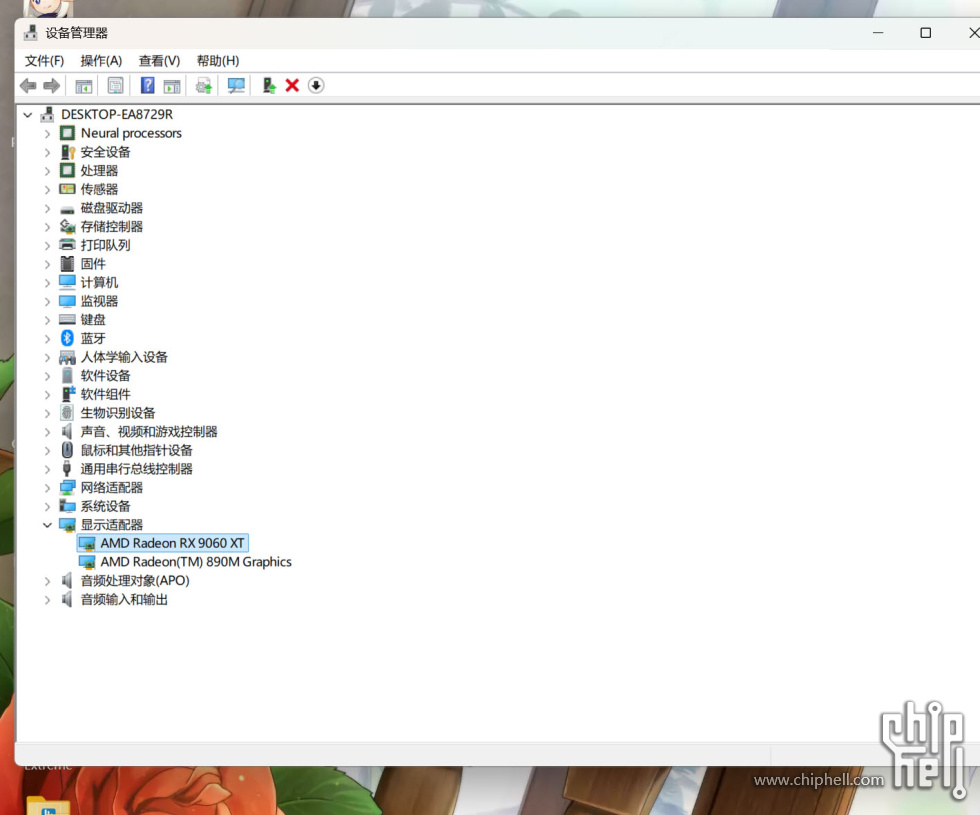The image size is (980, 815).
Task: Maximize the 设备管理器 window
Action: point(926,32)
